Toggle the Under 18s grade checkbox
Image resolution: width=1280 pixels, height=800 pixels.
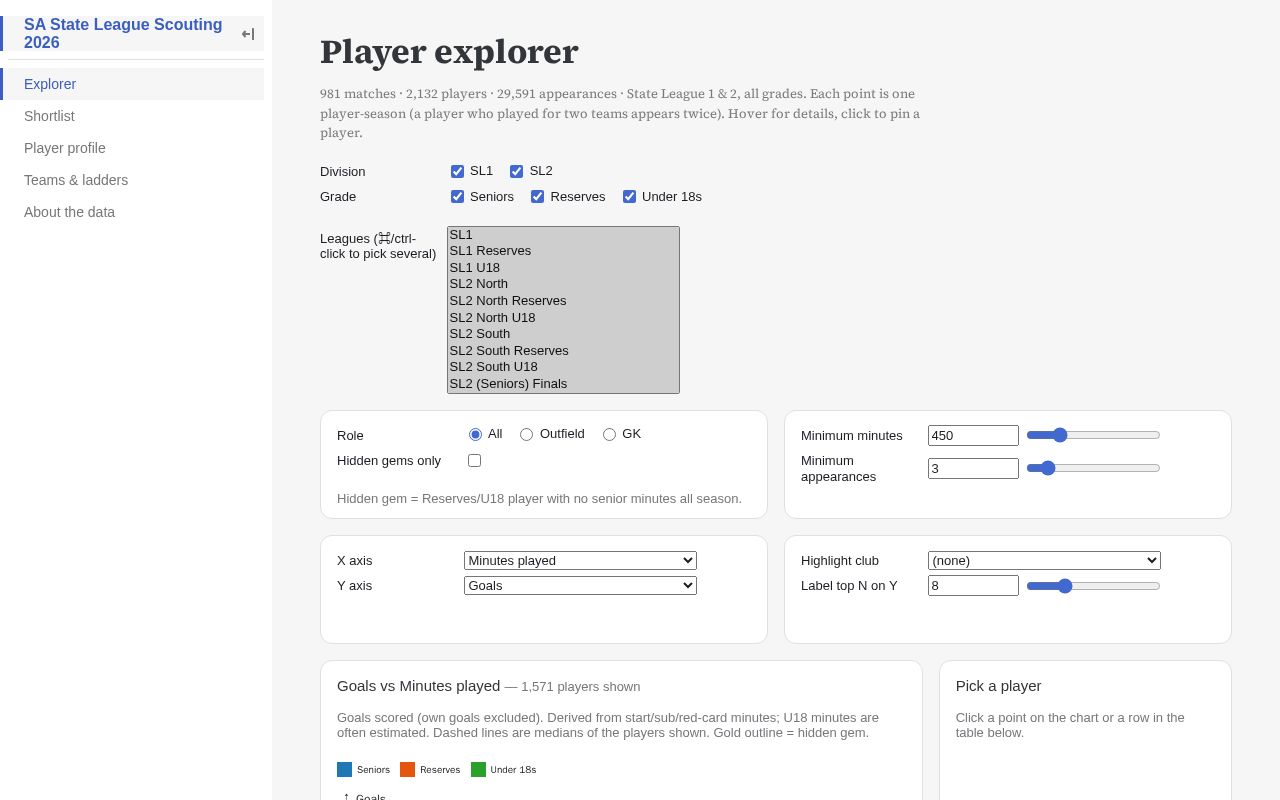pos(629,197)
